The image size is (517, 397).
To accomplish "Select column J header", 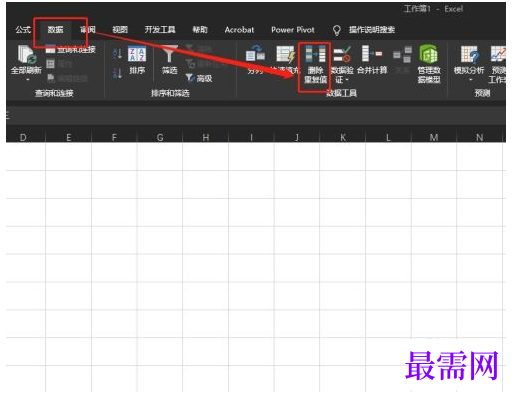I will [297, 137].
